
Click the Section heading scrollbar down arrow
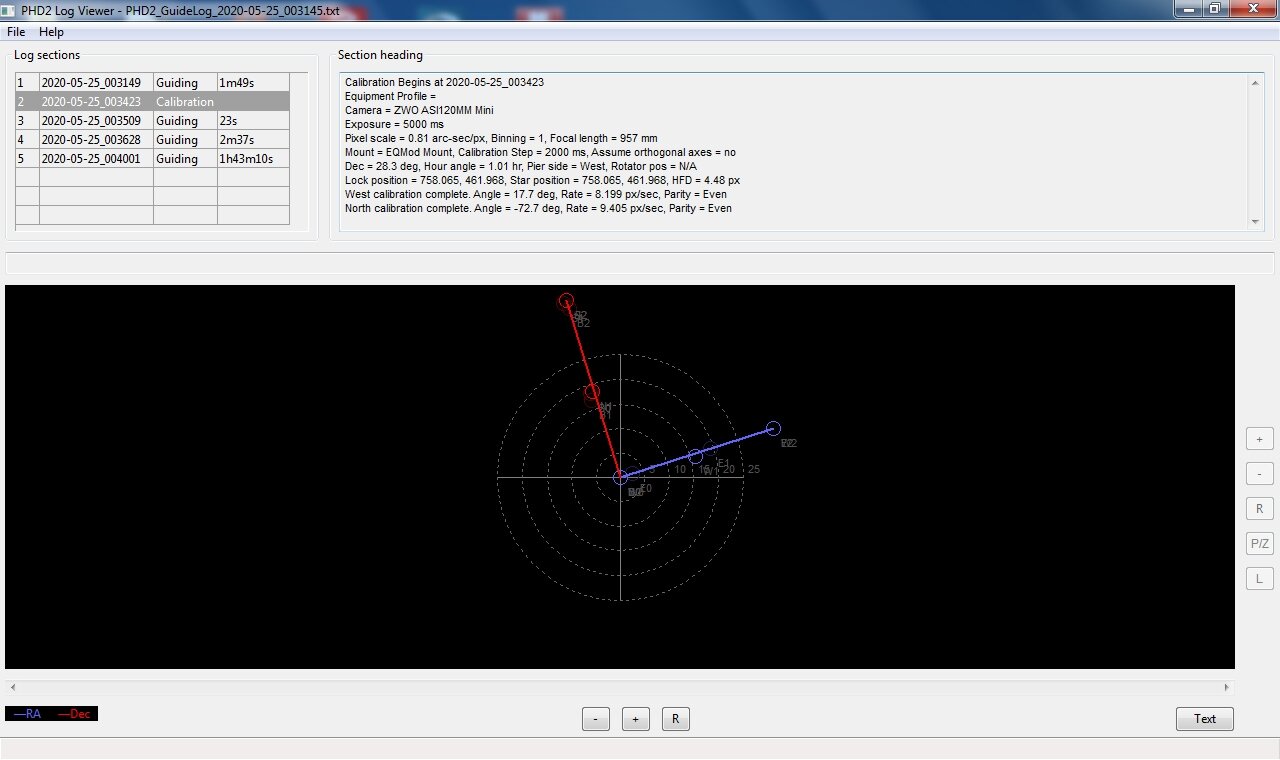(x=1256, y=222)
